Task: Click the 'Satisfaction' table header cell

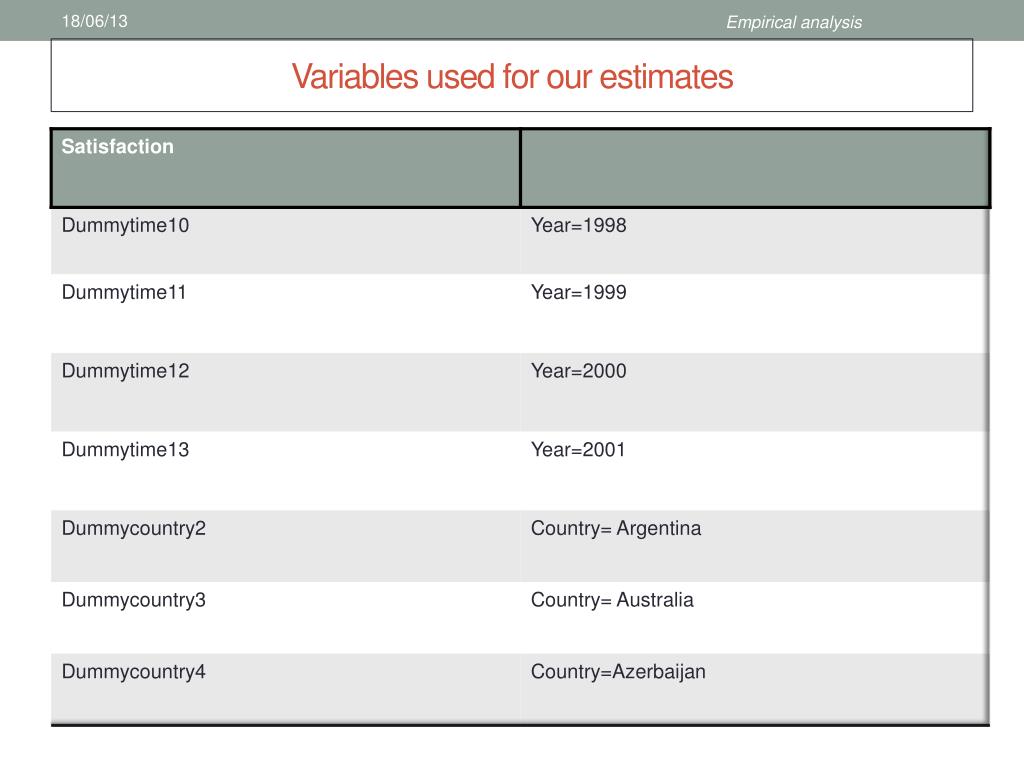Action: [285, 168]
